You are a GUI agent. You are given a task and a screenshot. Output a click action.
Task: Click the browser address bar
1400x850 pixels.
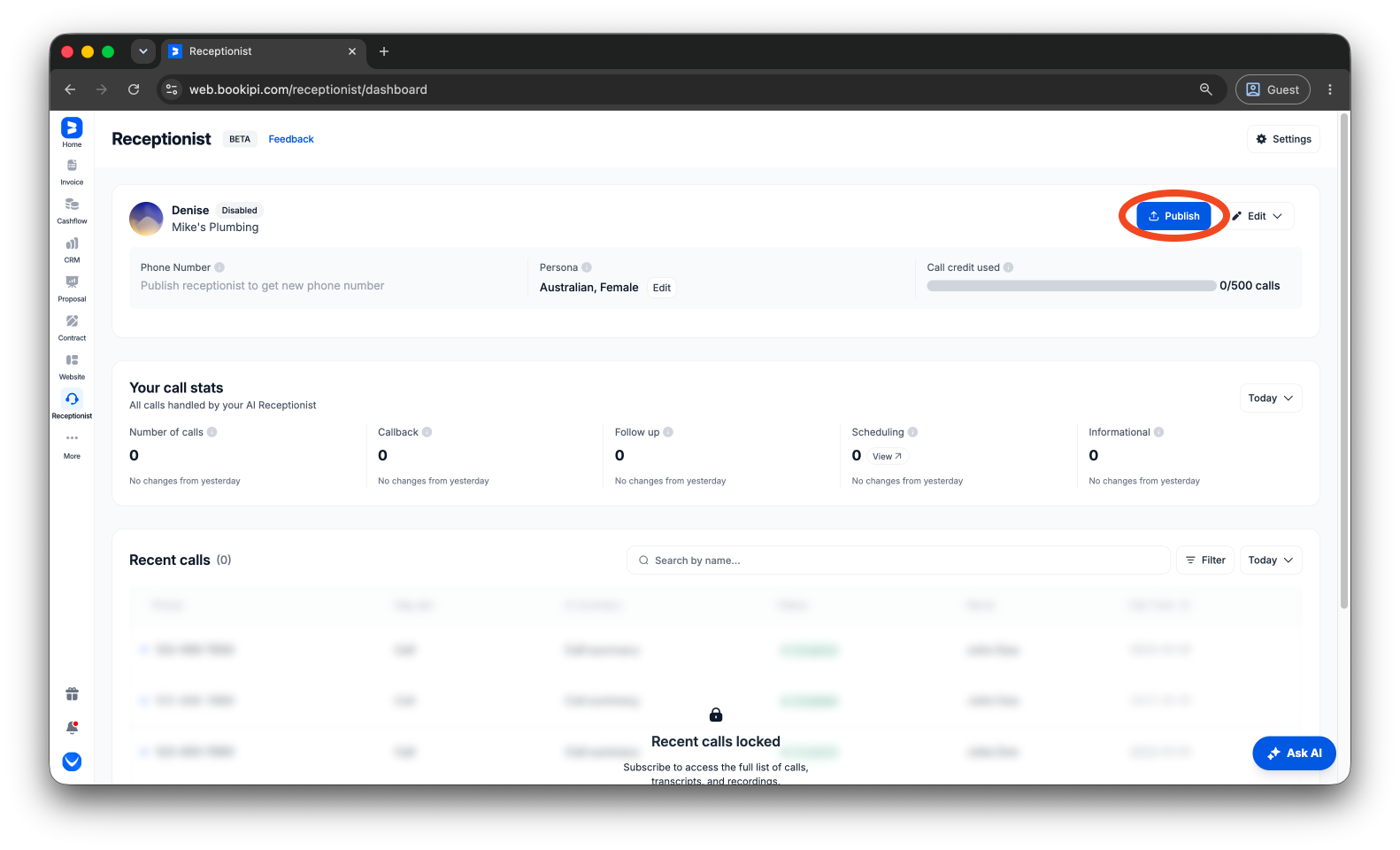pyautogui.click(x=690, y=89)
